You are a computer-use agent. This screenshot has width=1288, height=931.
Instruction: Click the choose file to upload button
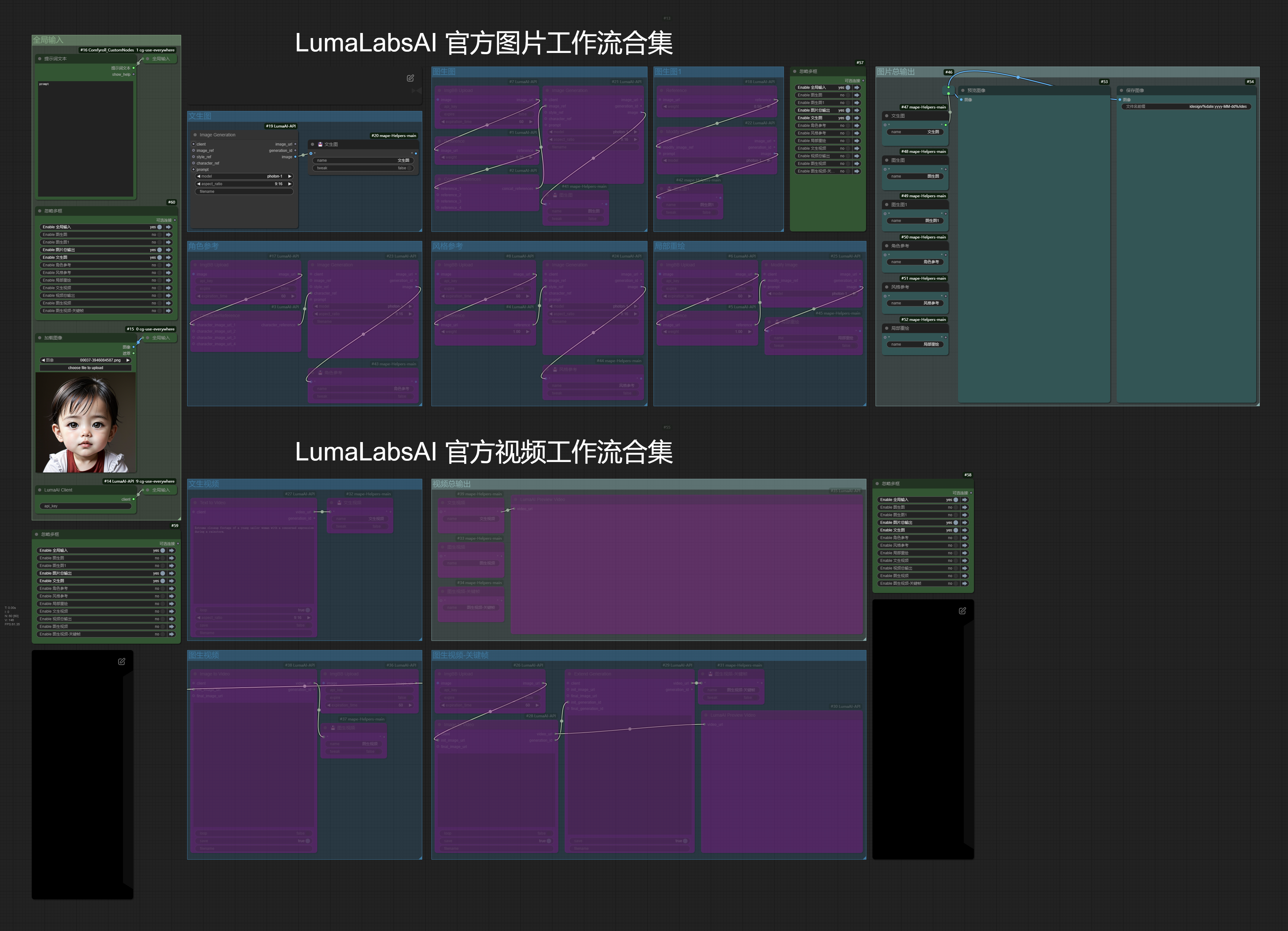click(86, 368)
